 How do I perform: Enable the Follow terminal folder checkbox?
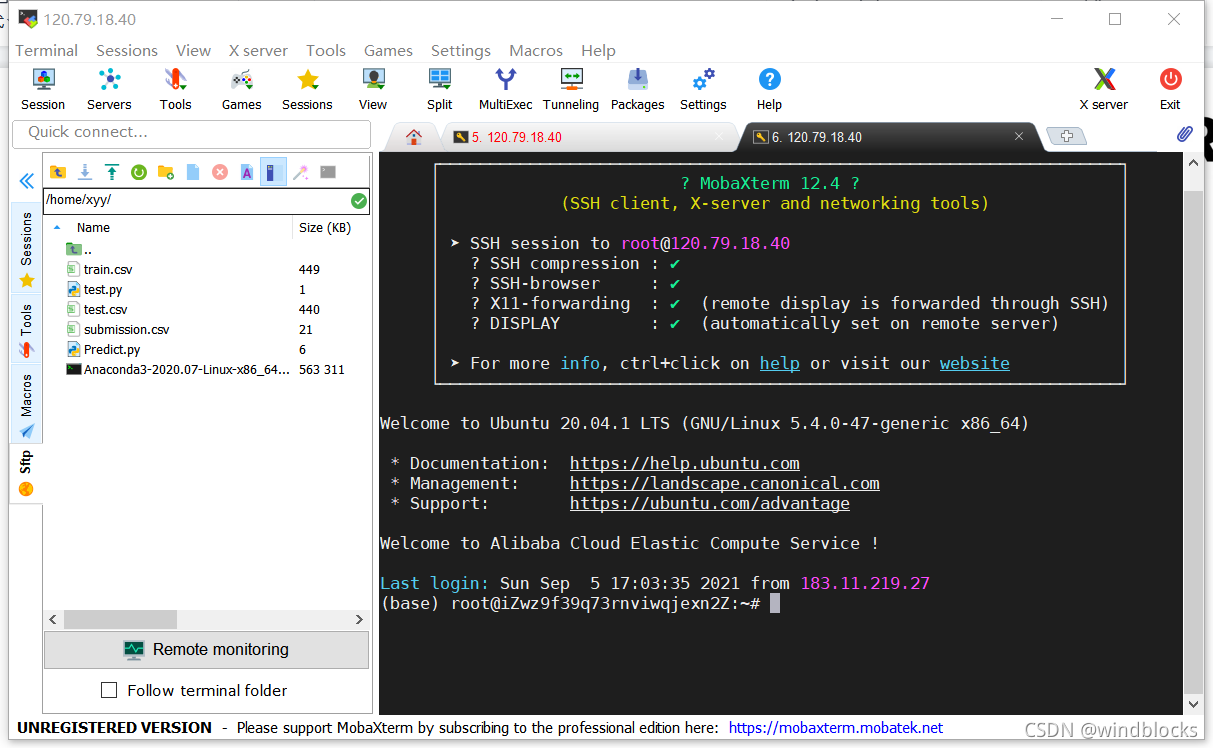click(x=110, y=690)
